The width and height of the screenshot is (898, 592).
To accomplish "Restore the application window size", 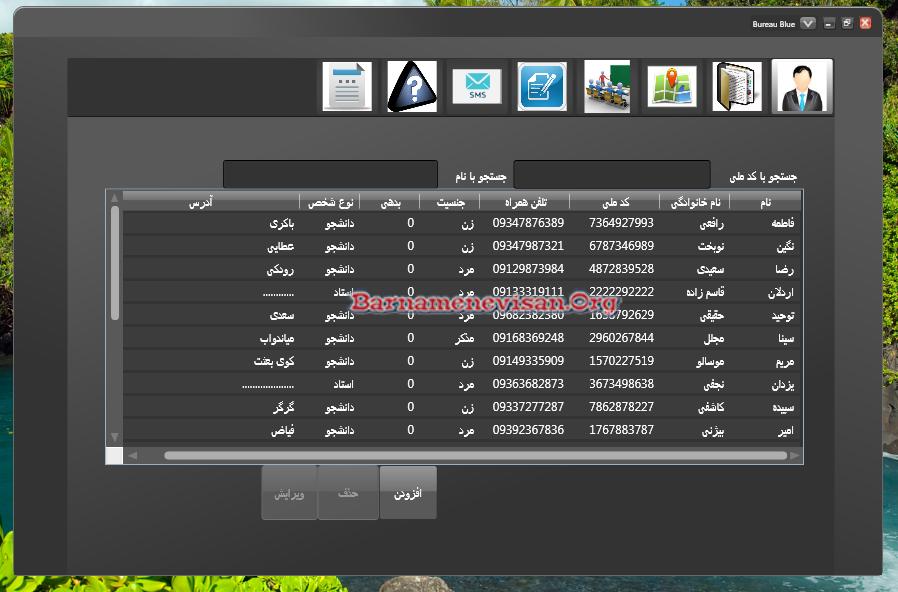I will tap(847, 23).
